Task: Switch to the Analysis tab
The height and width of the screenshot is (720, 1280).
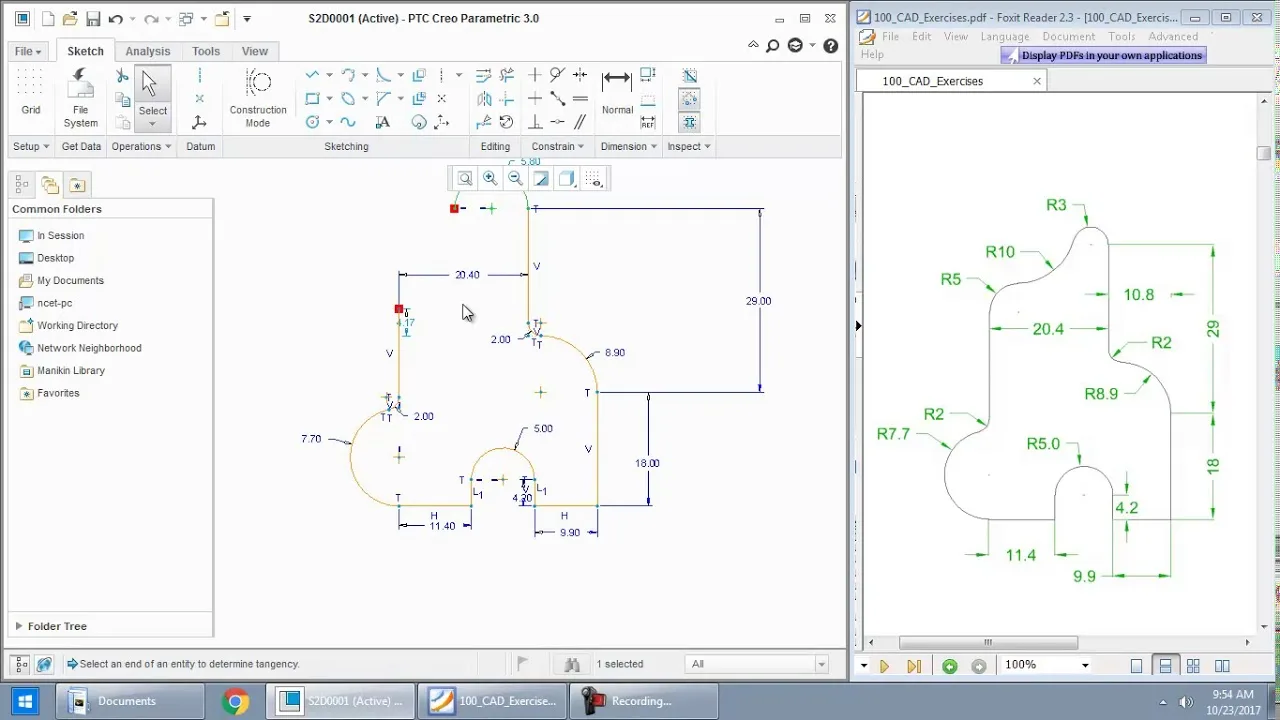Action: (x=147, y=51)
